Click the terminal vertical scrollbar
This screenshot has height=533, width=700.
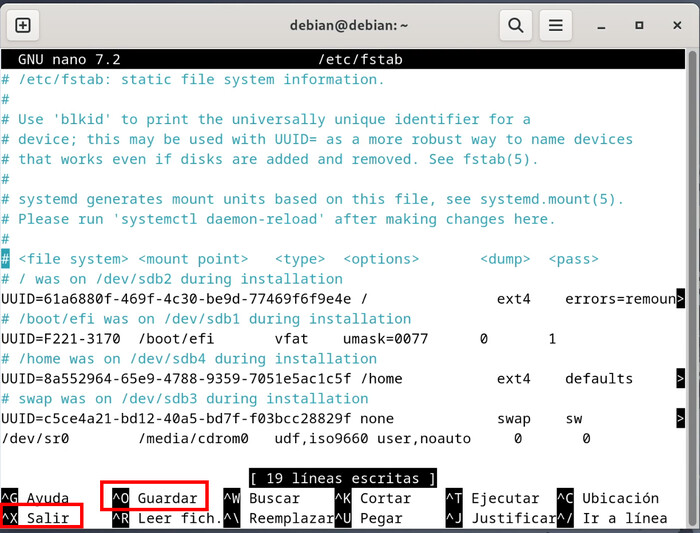692,286
